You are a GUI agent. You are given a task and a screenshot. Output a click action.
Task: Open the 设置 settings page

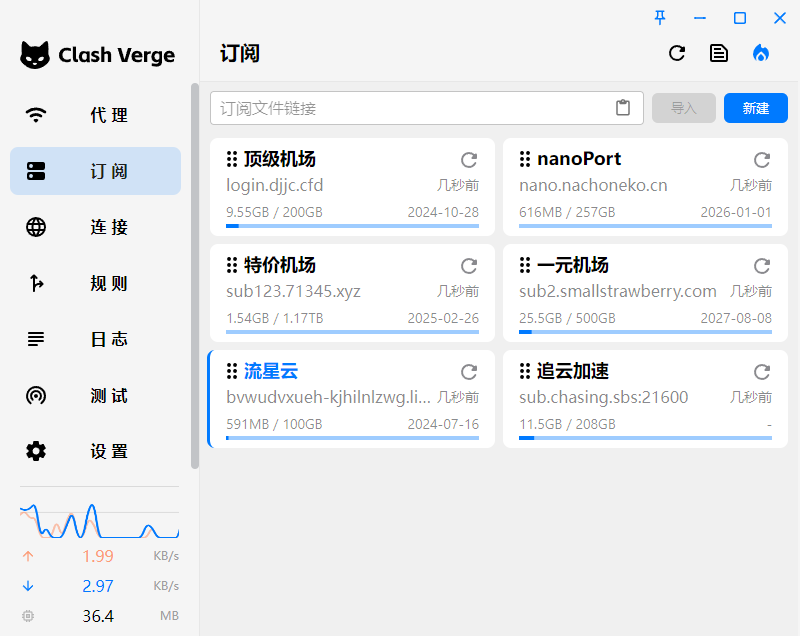[95, 451]
